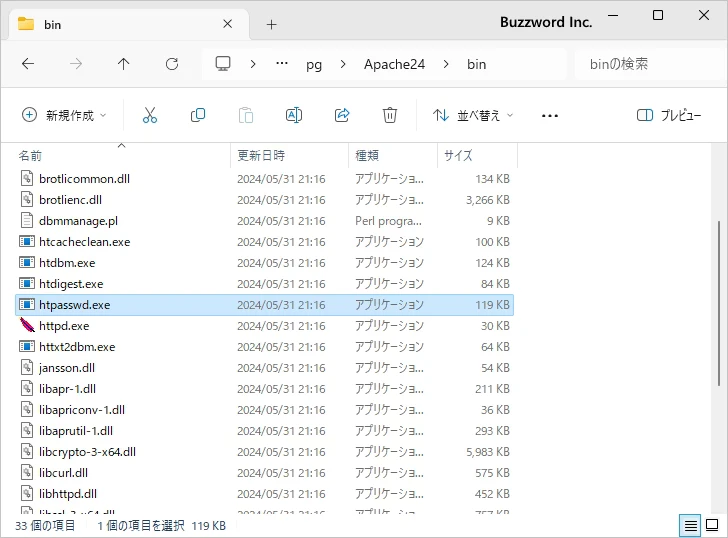This screenshot has width=728, height=538.
Task: Add a new File Explorer tab
Action: [x=272, y=24]
